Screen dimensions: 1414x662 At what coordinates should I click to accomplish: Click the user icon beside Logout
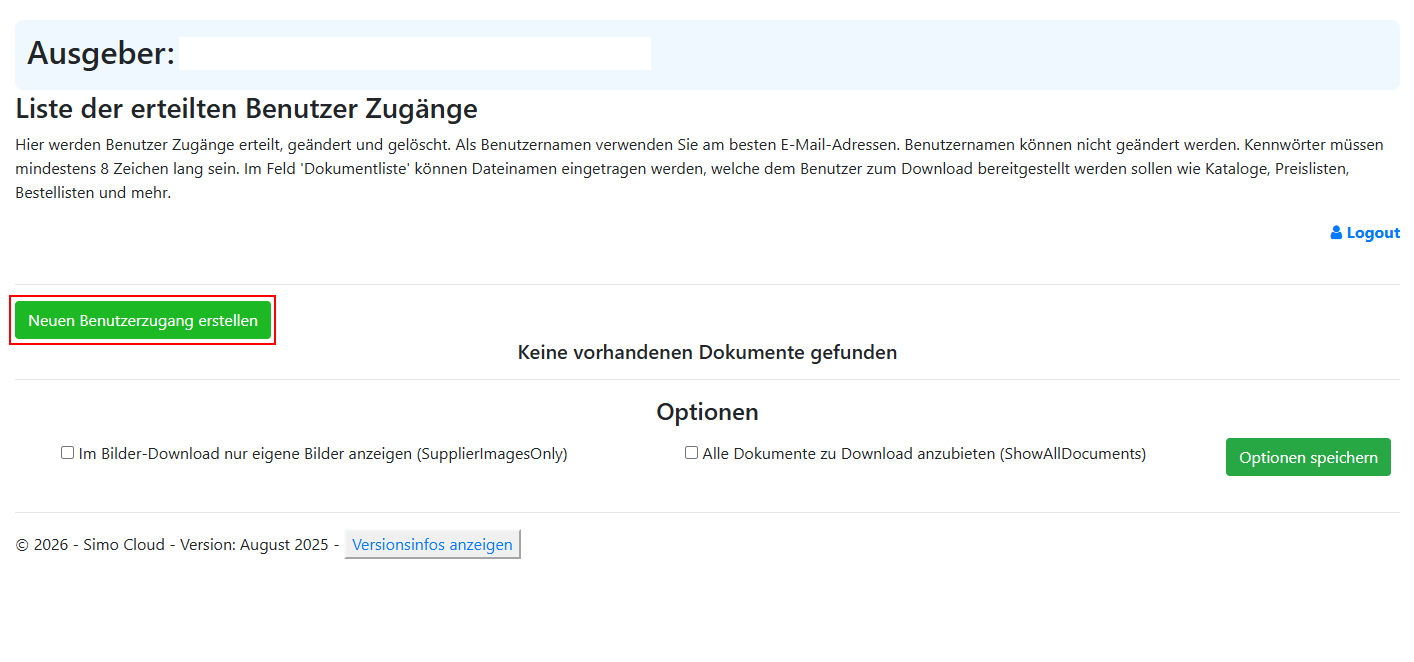point(1336,233)
